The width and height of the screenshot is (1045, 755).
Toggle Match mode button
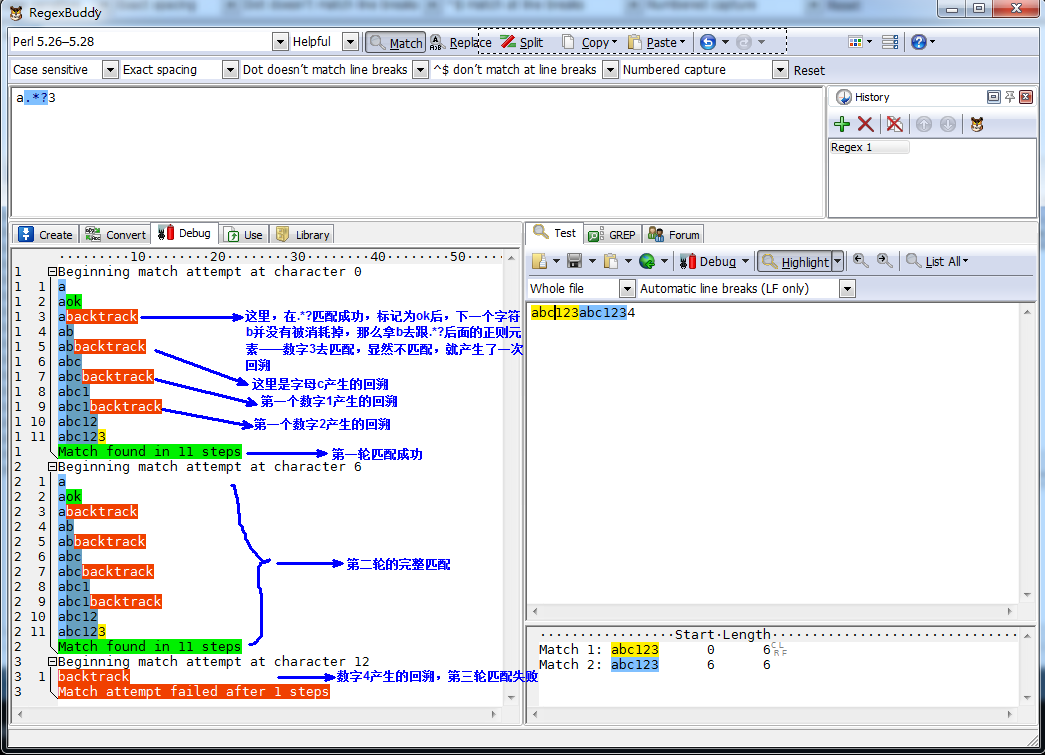click(395, 42)
